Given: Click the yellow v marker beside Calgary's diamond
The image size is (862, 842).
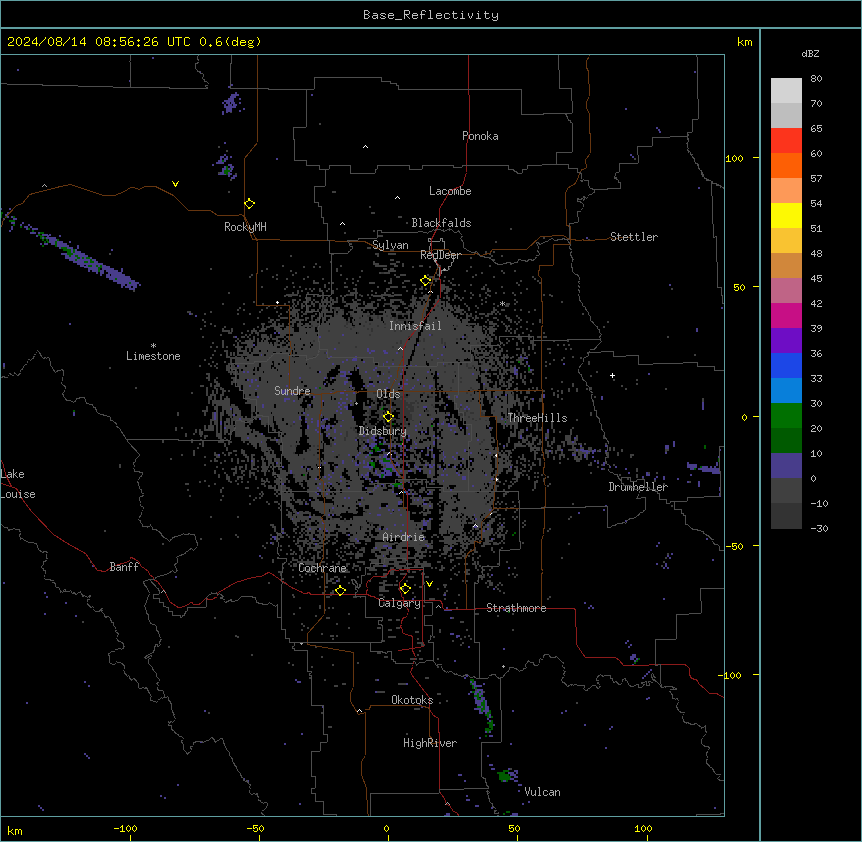Looking at the screenshot, I should click(429, 584).
